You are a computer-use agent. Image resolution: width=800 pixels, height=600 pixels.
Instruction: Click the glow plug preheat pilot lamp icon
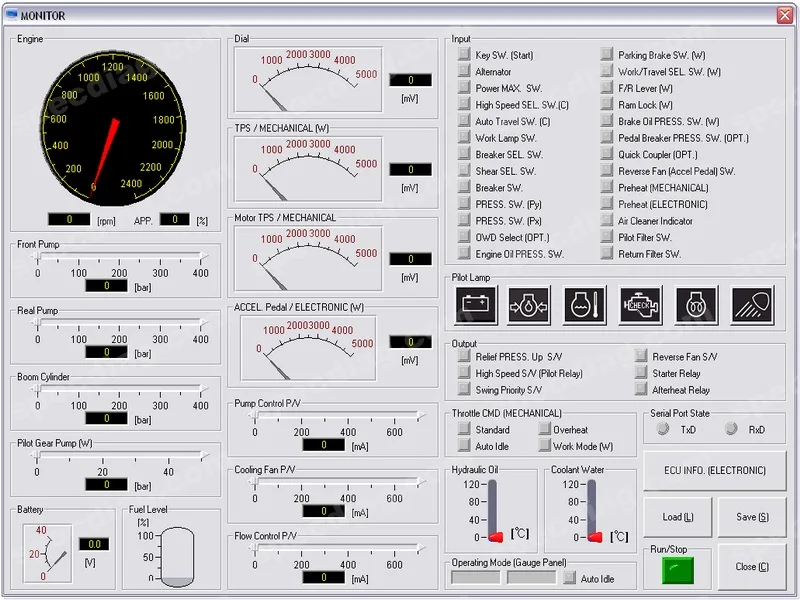point(697,305)
